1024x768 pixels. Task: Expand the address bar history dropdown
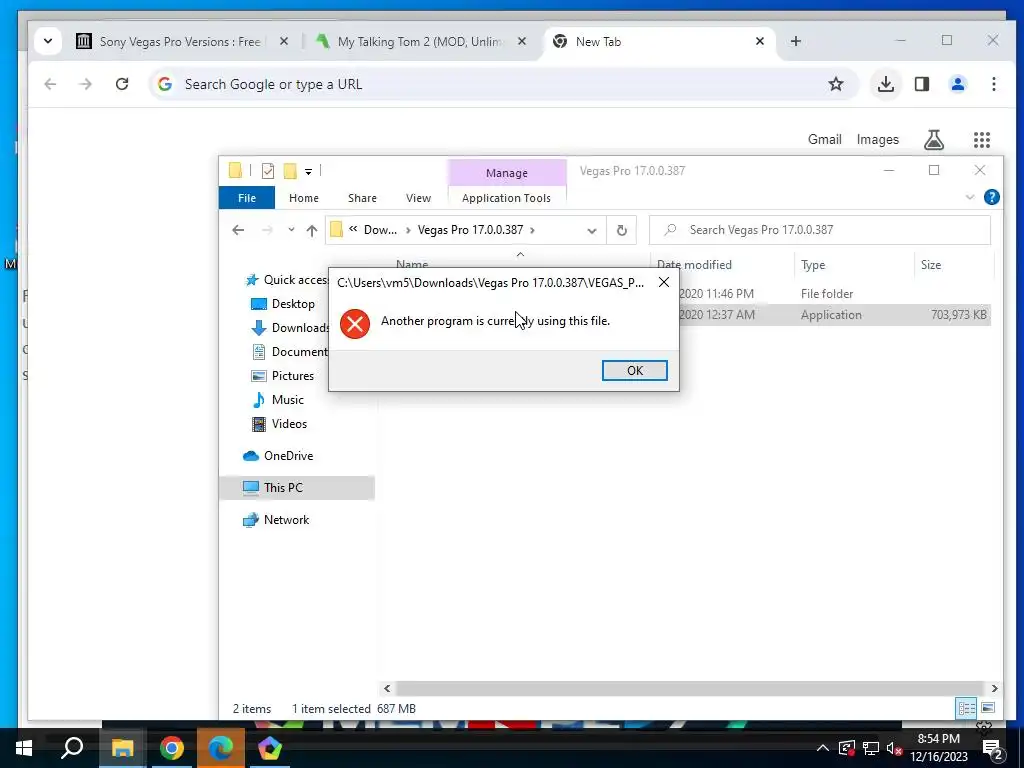click(x=592, y=231)
